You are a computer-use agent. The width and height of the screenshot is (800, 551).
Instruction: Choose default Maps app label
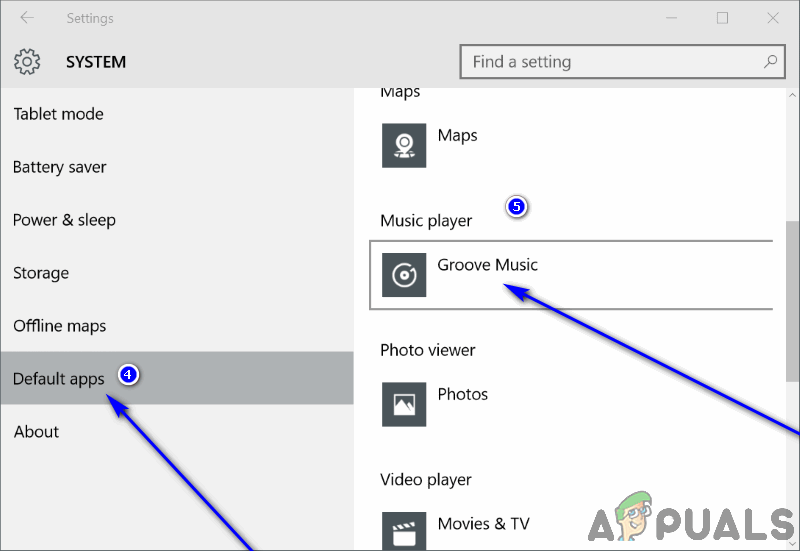[457, 136]
